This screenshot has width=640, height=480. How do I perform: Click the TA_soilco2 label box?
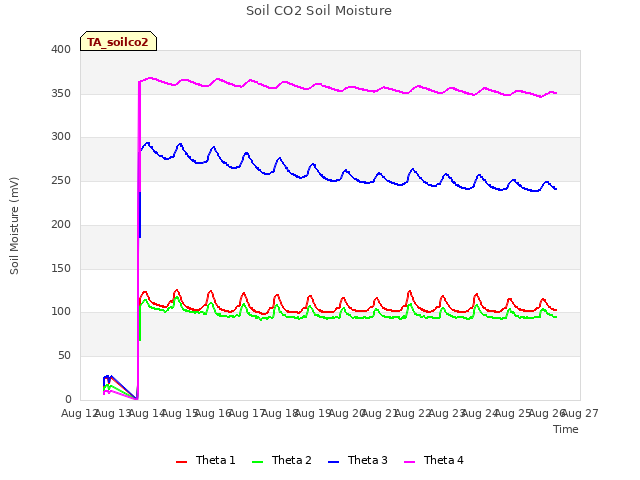coord(118,41)
